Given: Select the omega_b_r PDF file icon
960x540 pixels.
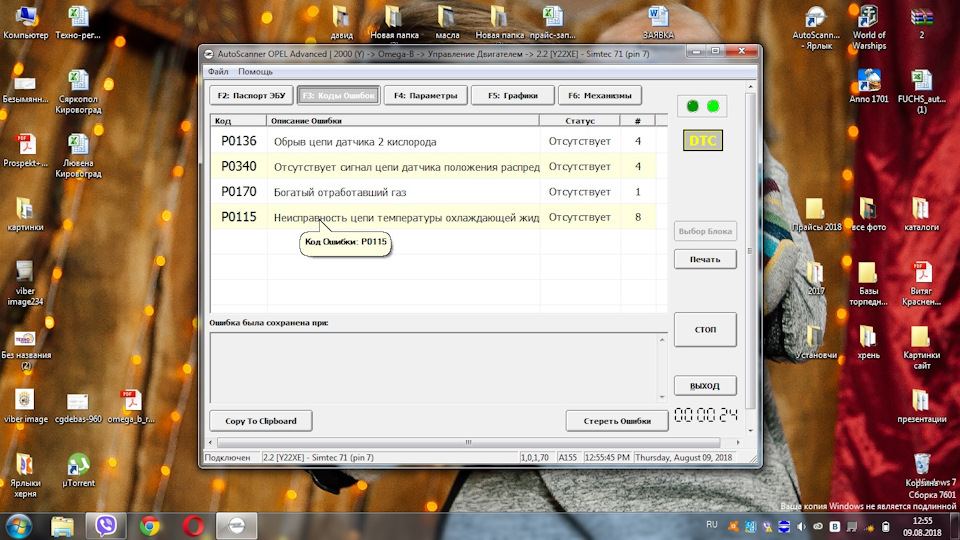Looking at the screenshot, I should tap(130, 407).
